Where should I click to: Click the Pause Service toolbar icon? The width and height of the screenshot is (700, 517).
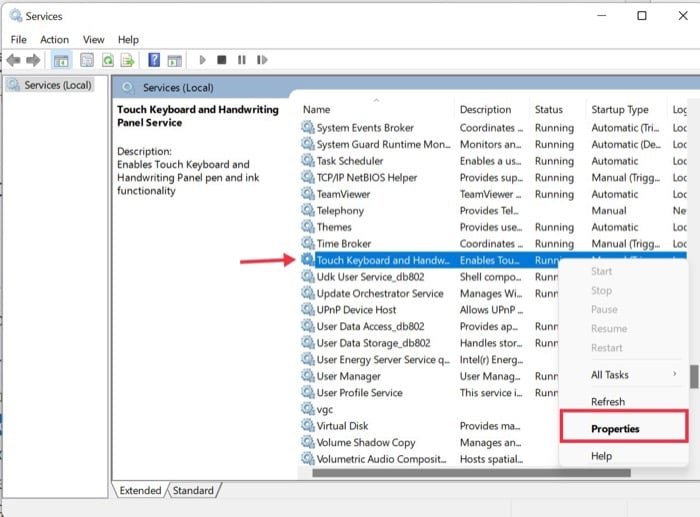click(242, 60)
